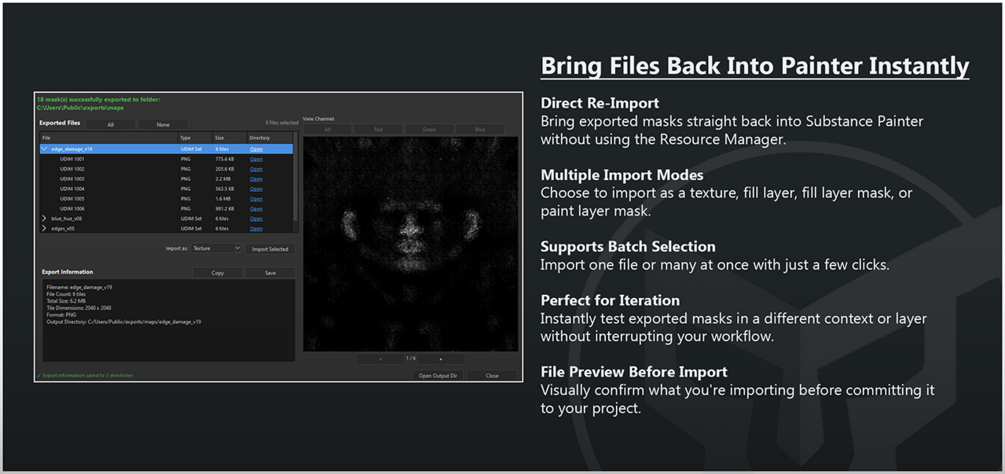Sort by the File column header
This screenshot has width=1005, height=474.
(108, 138)
